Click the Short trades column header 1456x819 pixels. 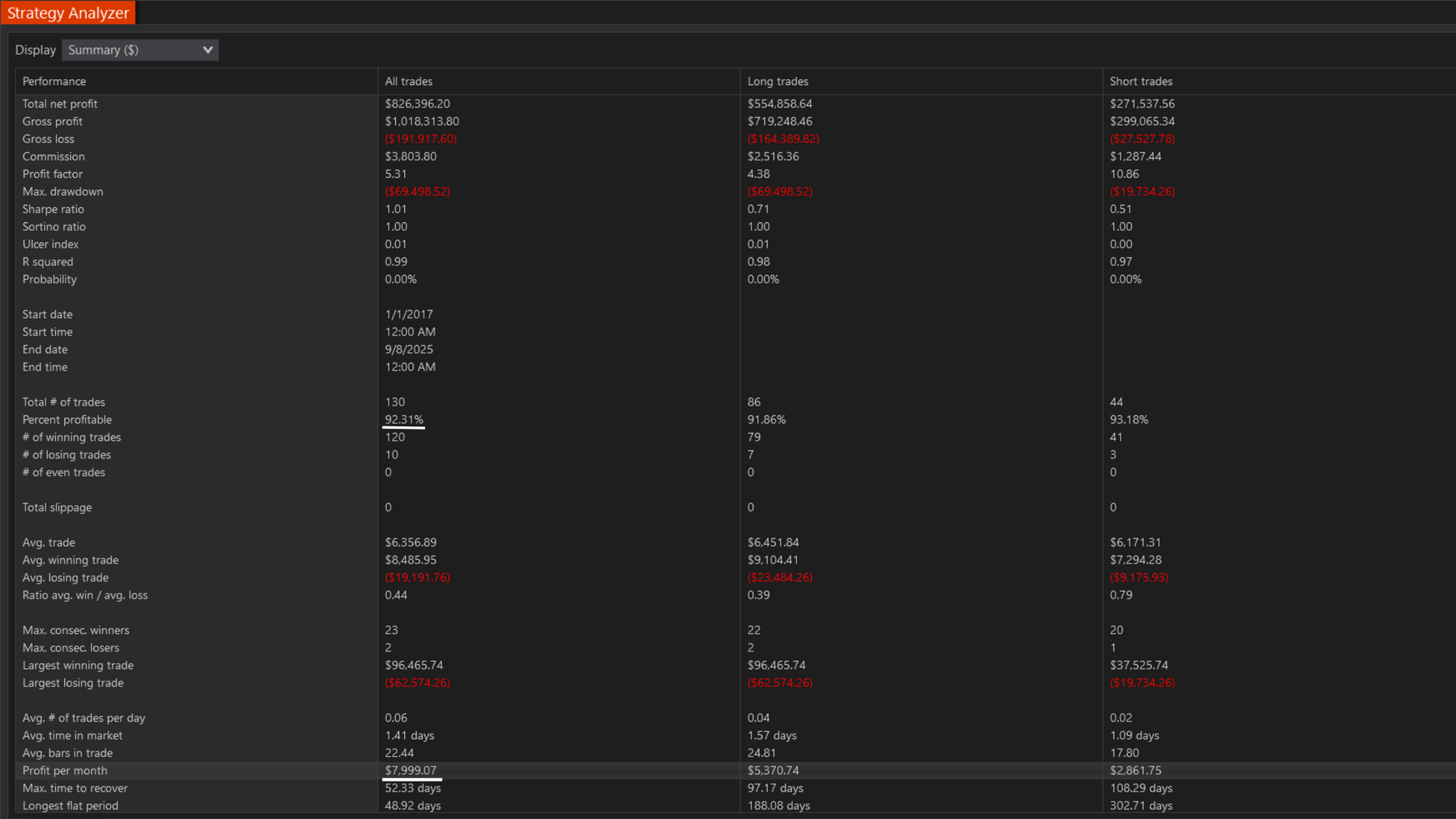click(x=1140, y=82)
